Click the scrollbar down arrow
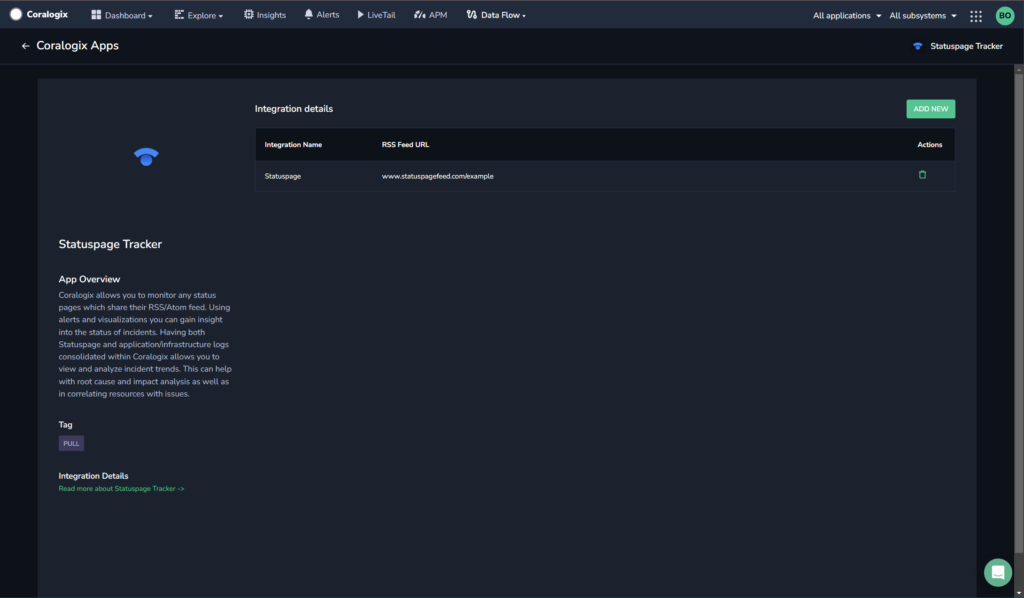The image size is (1024, 598). tap(1019, 593)
